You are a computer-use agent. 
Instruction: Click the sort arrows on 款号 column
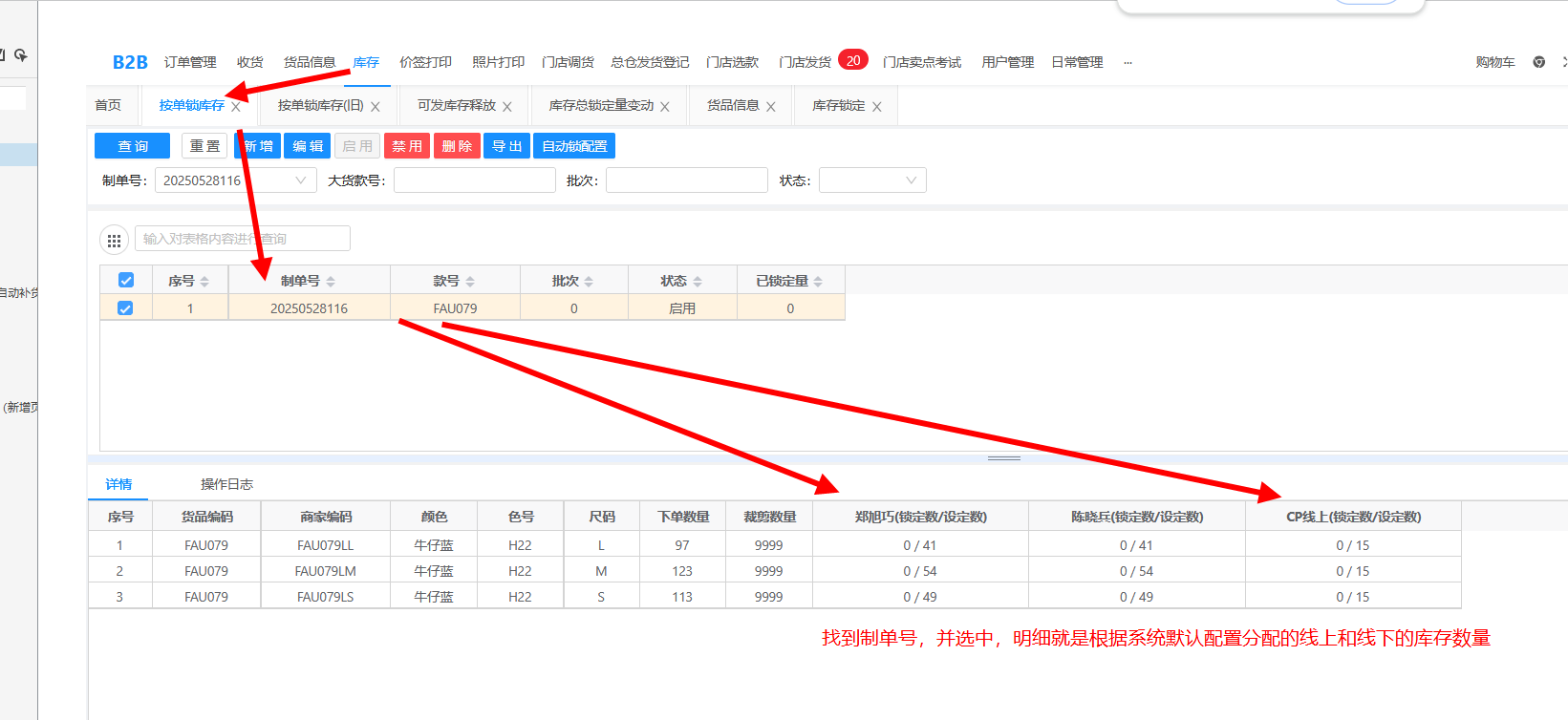(470, 282)
